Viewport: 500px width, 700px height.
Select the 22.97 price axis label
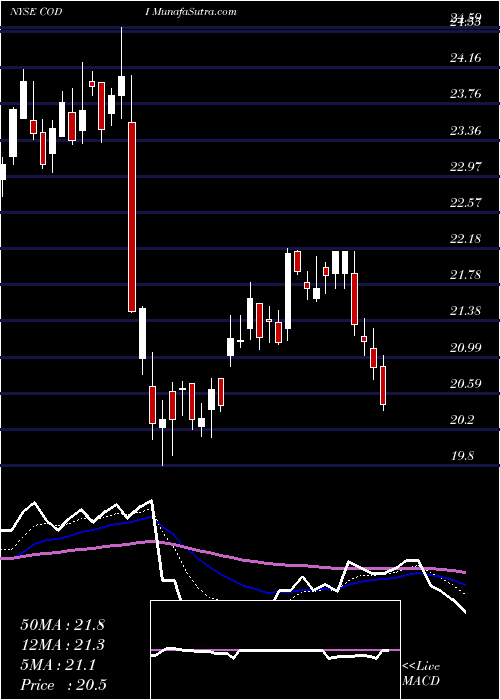(x=466, y=167)
